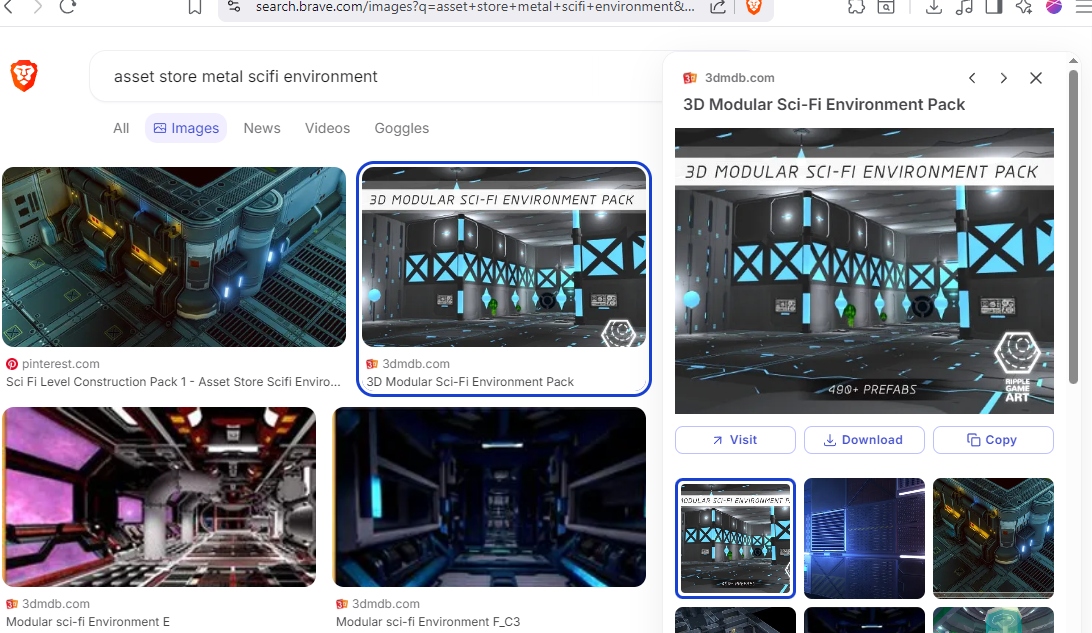Open Modular sci-fi Environment E image

pyautogui.click(x=159, y=497)
